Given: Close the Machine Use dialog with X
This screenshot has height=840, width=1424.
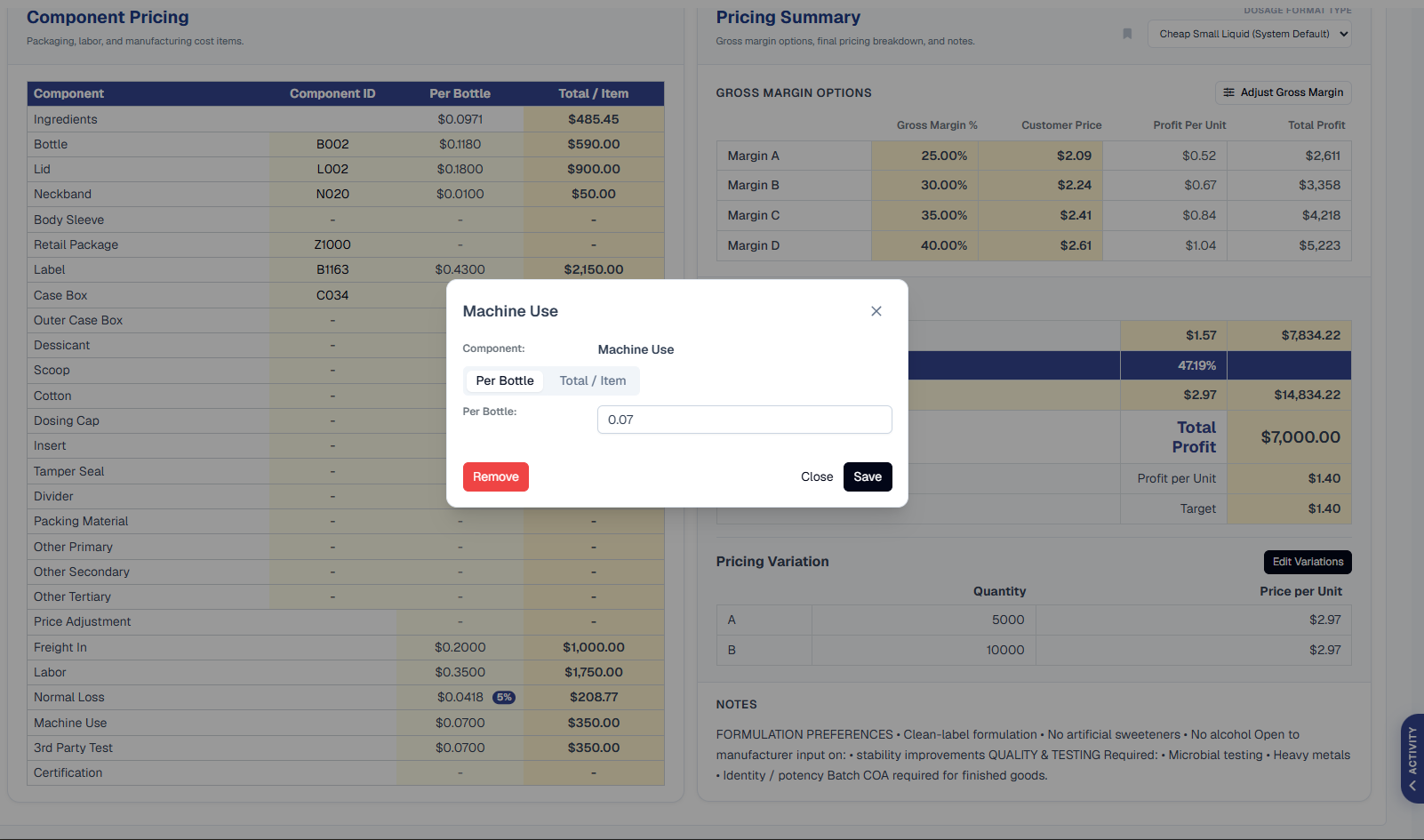Looking at the screenshot, I should 876,311.
